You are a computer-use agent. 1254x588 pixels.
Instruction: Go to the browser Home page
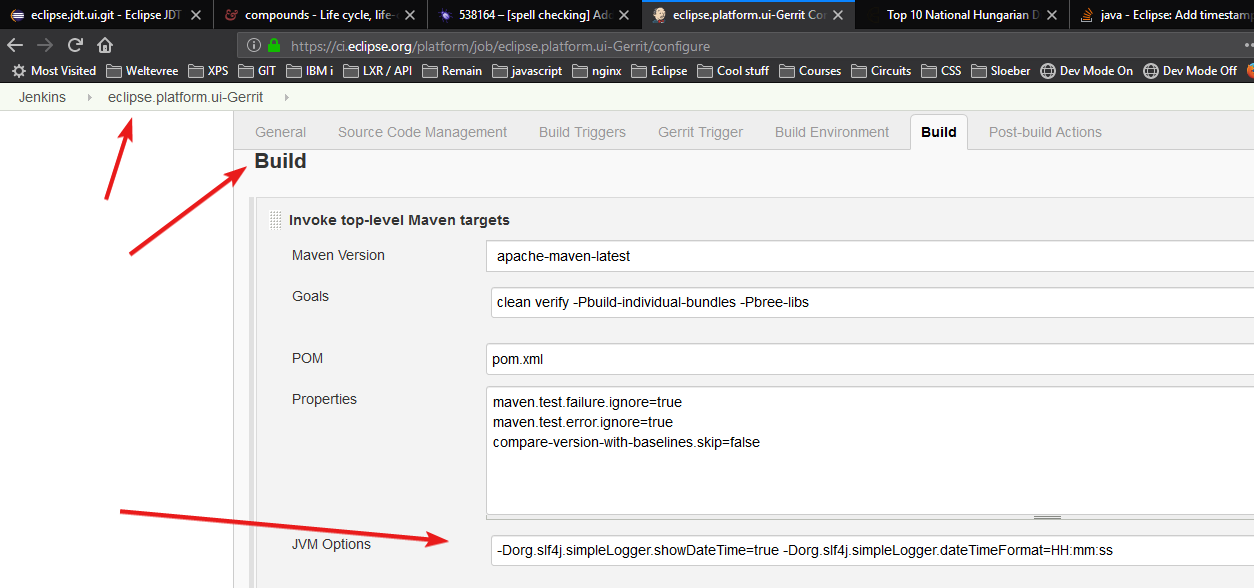point(105,45)
